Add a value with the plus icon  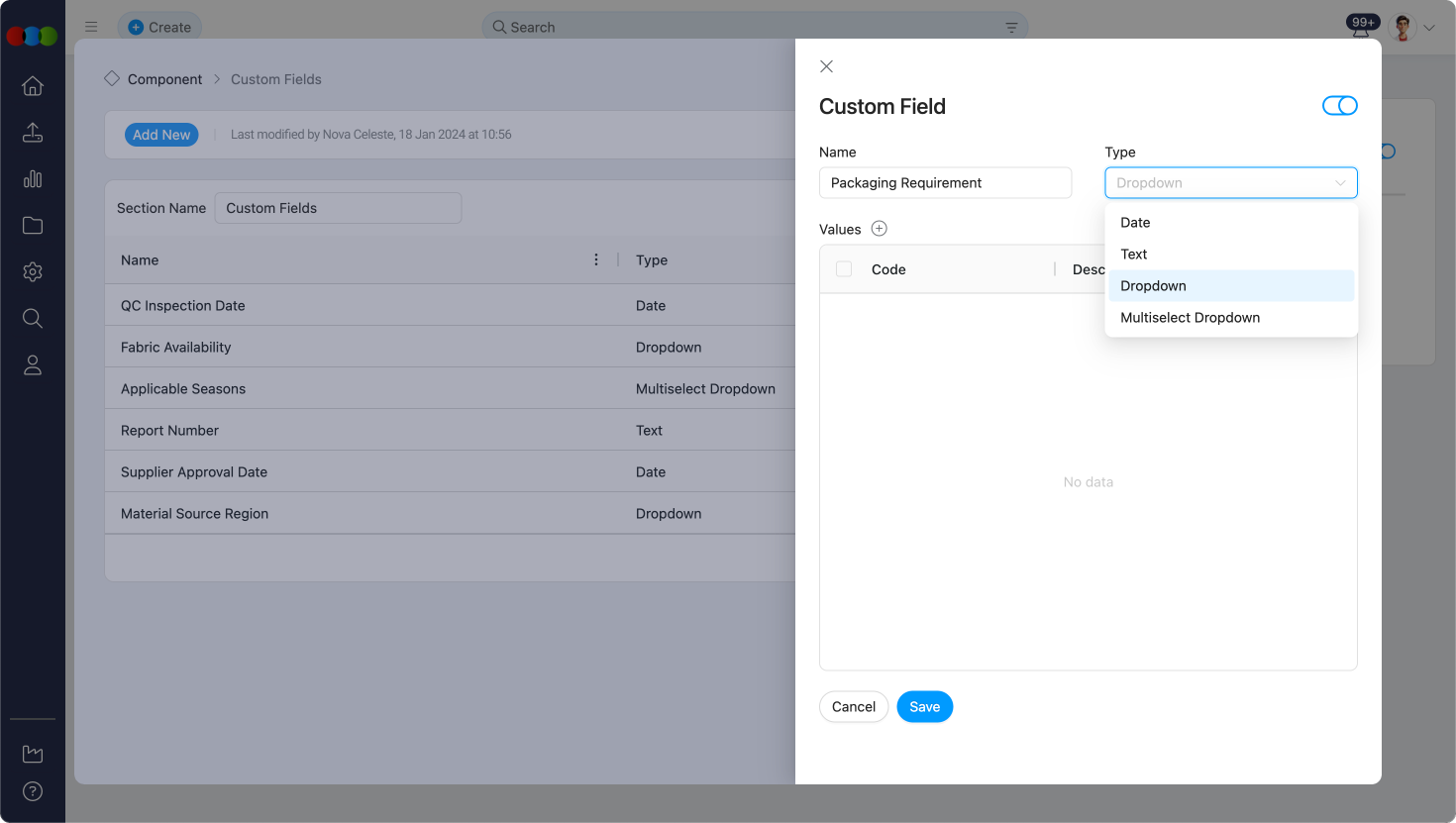[879, 229]
